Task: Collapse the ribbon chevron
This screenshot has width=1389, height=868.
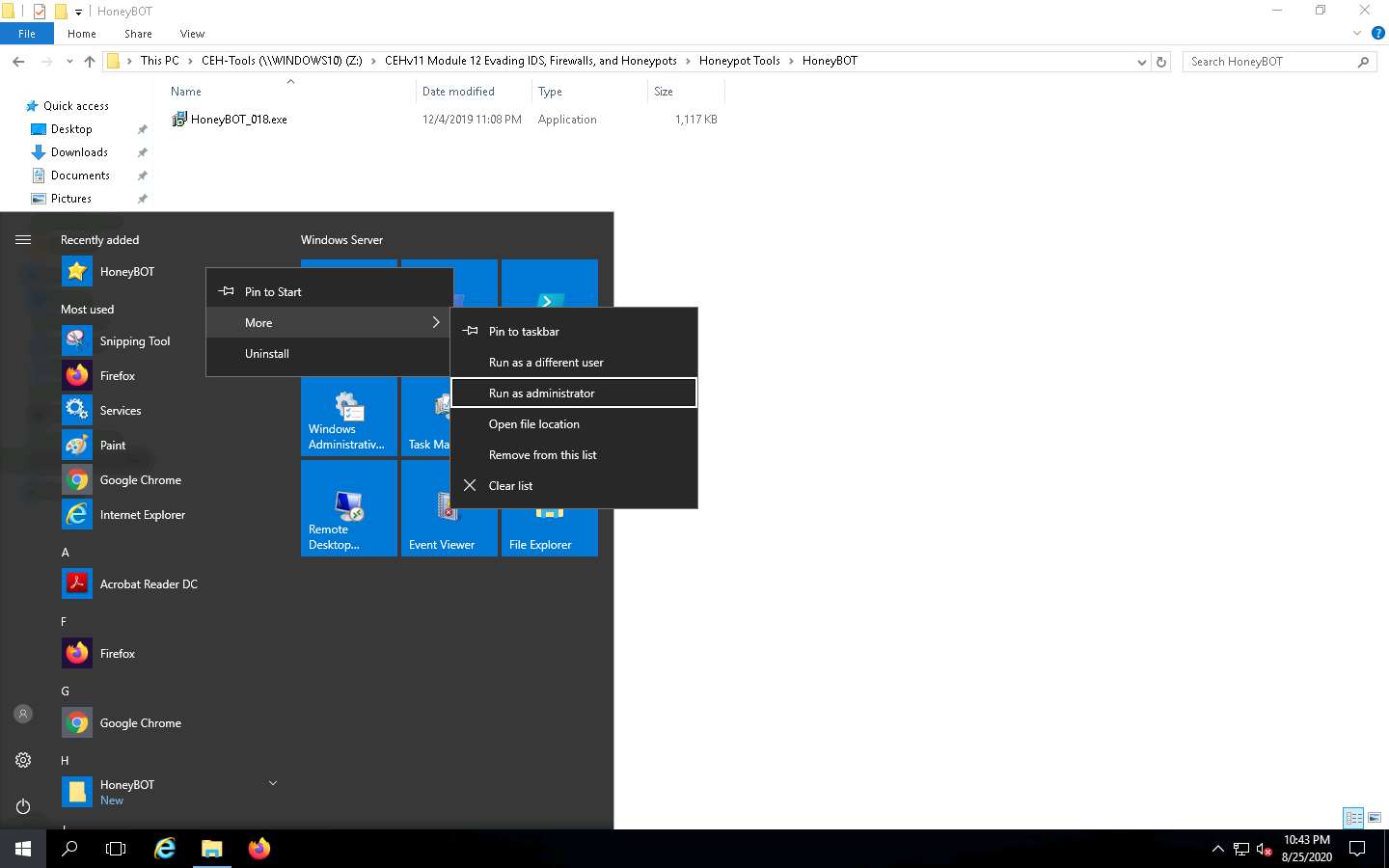Action: click(1357, 33)
